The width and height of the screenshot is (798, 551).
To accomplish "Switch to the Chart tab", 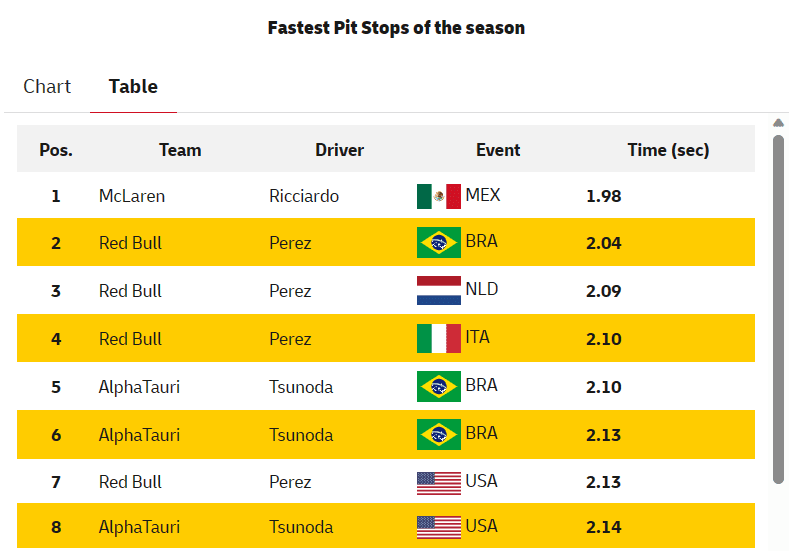I will tap(47, 87).
